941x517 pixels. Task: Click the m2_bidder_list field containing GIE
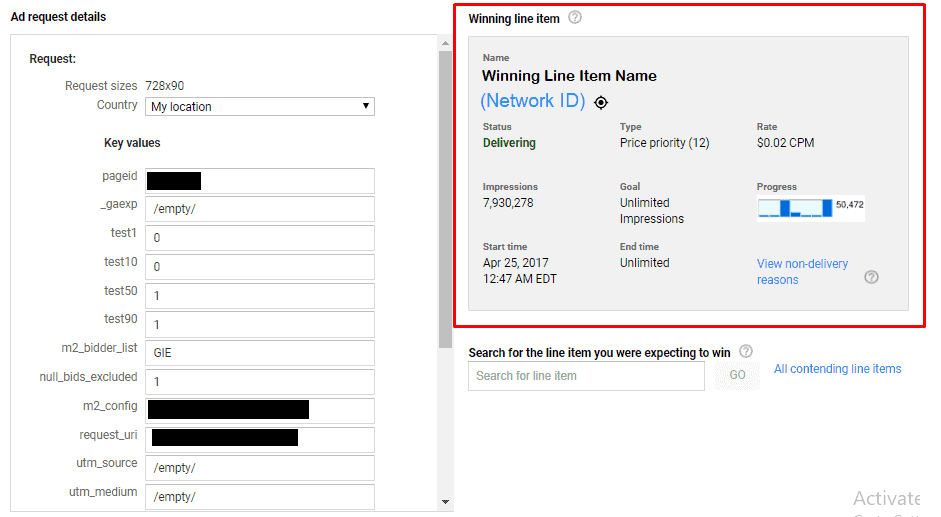coord(260,353)
